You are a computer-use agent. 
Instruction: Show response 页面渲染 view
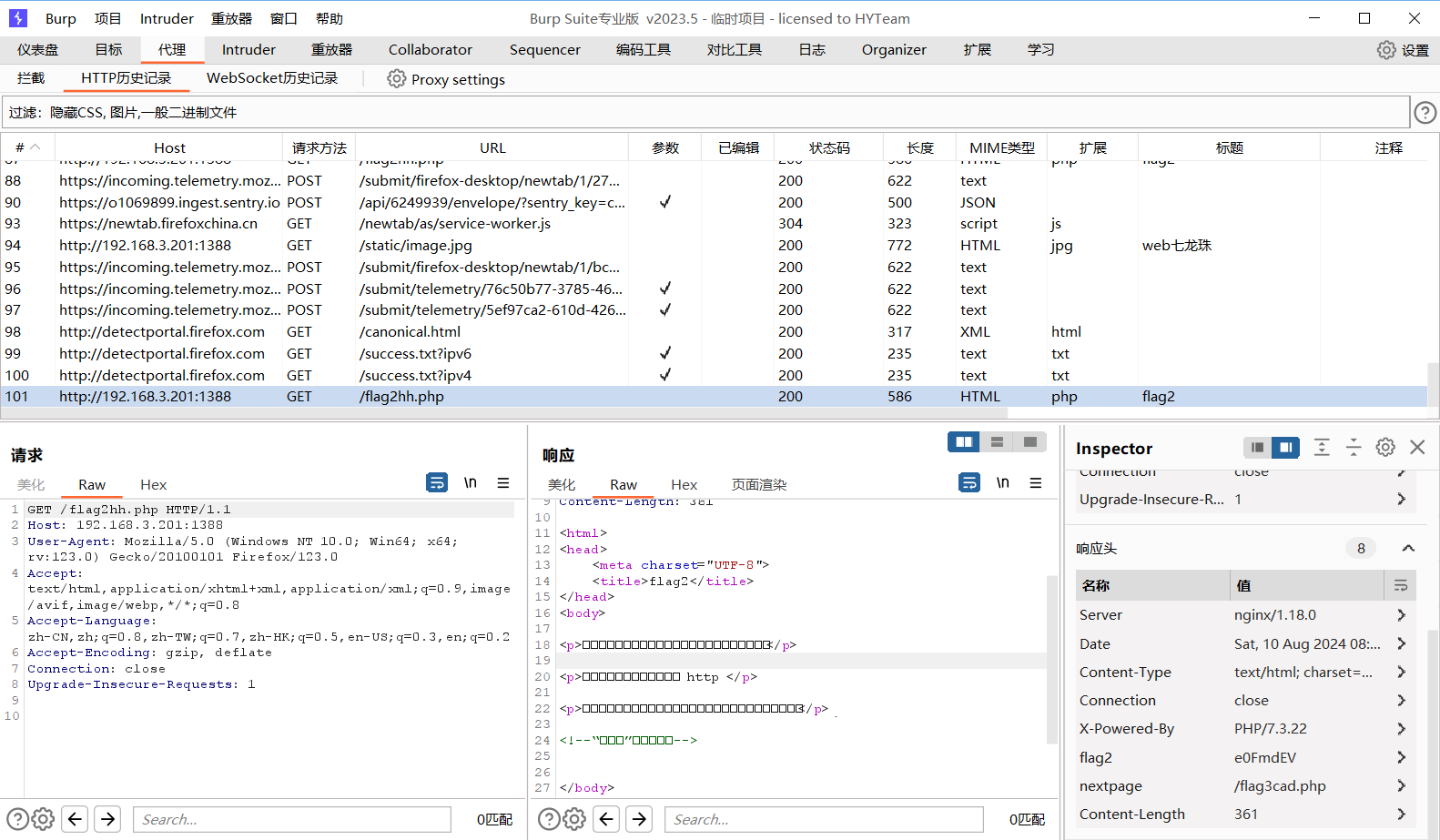759,484
